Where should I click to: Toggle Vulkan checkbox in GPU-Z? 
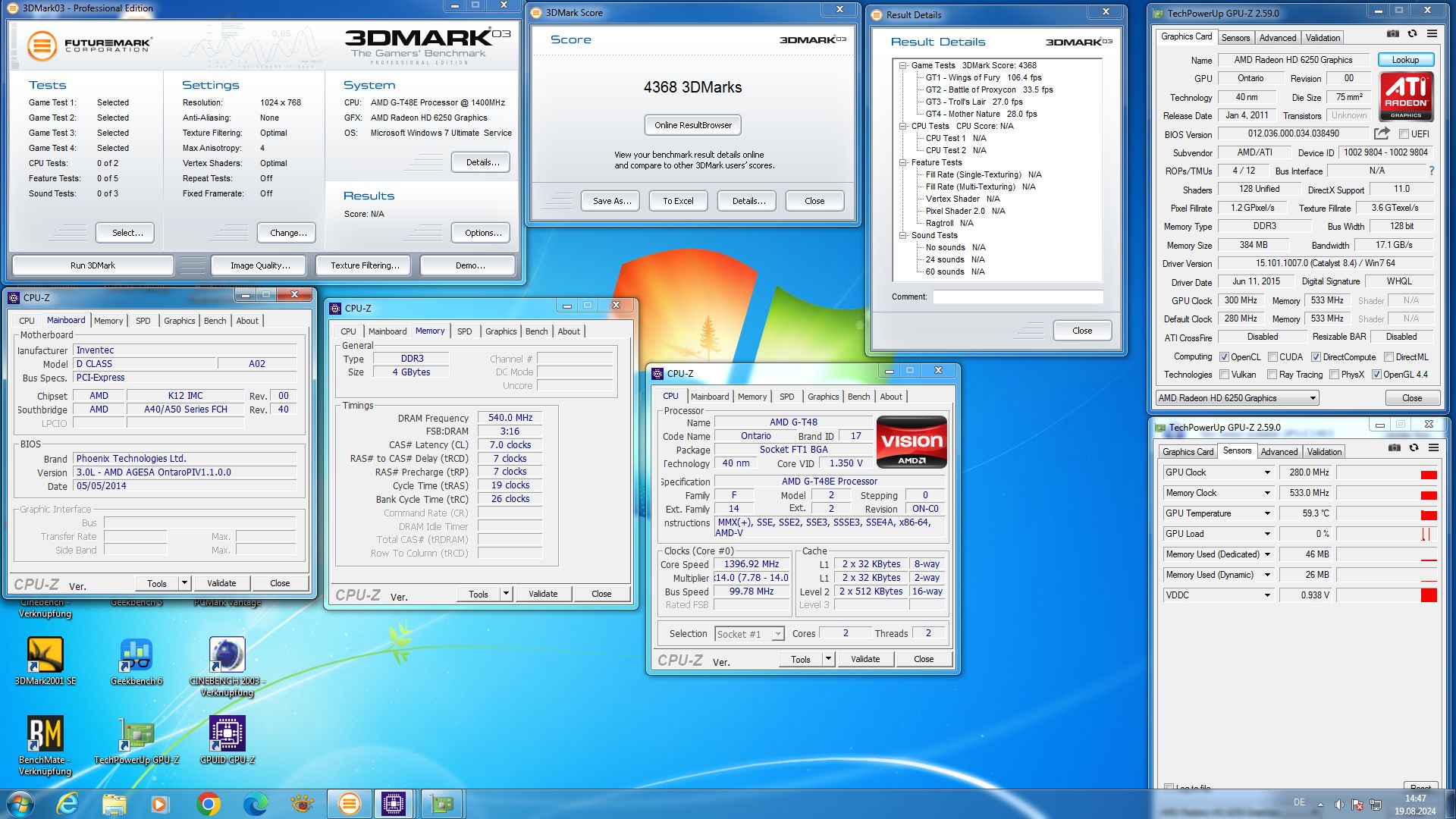1224,375
